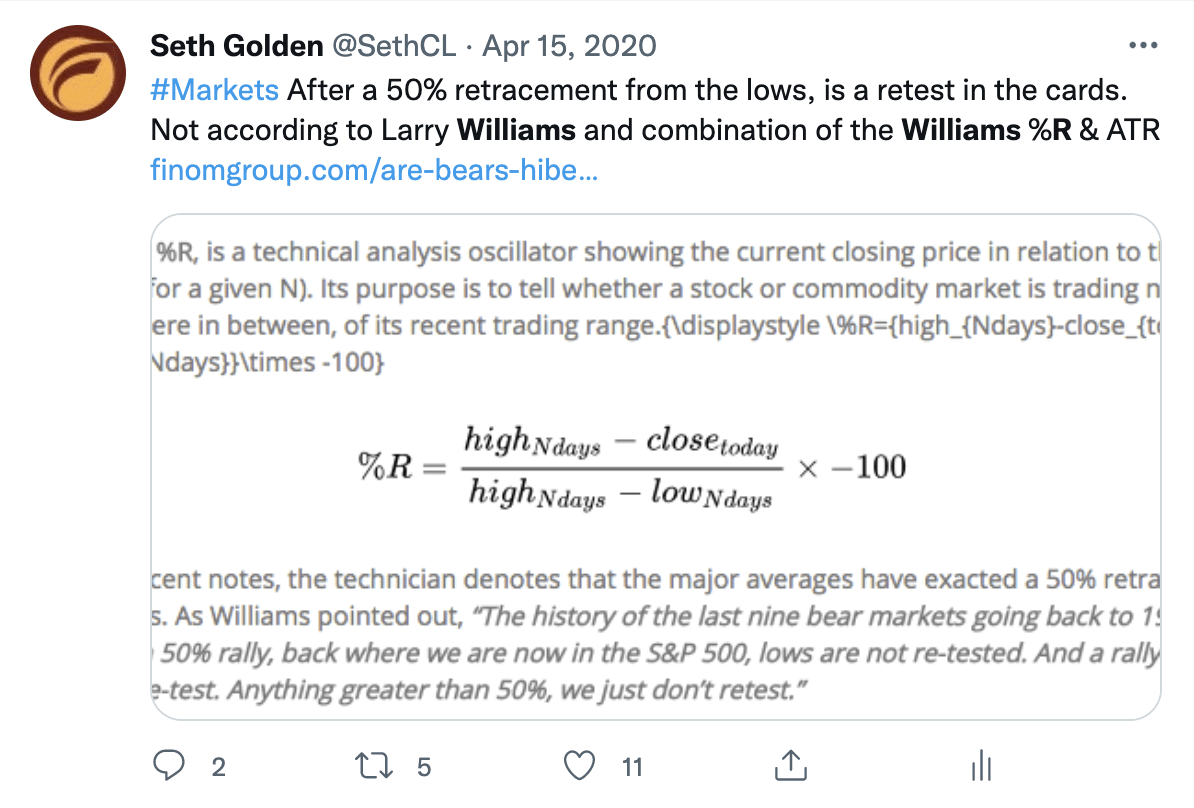Open the #Markets hashtag
The width and height of the screenshot is (1194, 808).
point(214,90)
